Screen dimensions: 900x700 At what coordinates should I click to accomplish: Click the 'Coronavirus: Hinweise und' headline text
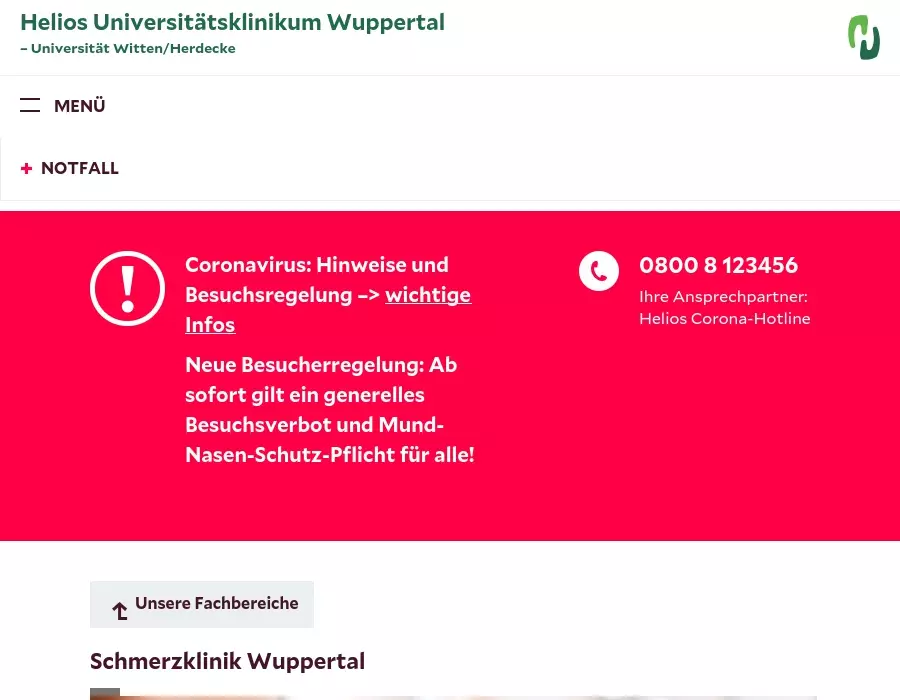pos(317,265)
